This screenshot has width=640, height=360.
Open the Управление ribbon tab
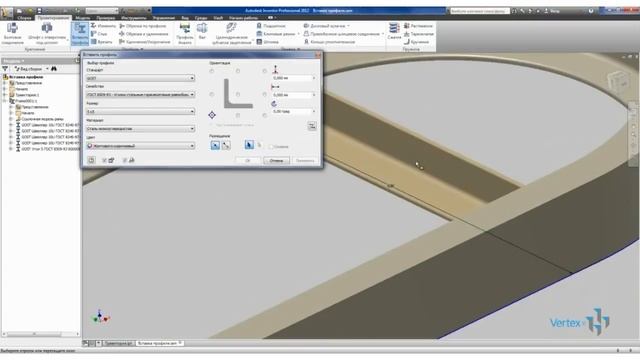click(x=164, y=18)
